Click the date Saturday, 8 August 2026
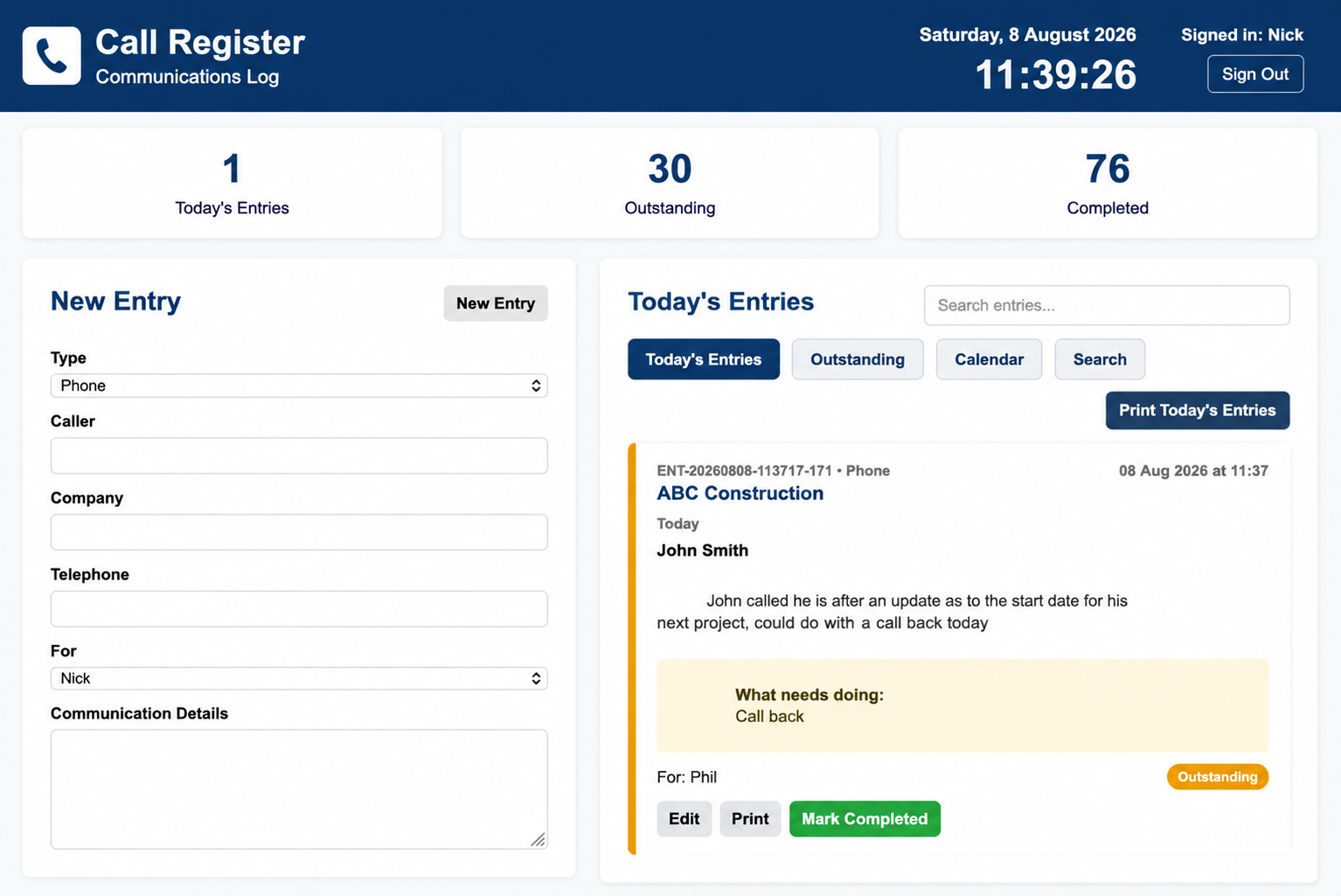 [1028, 35]
